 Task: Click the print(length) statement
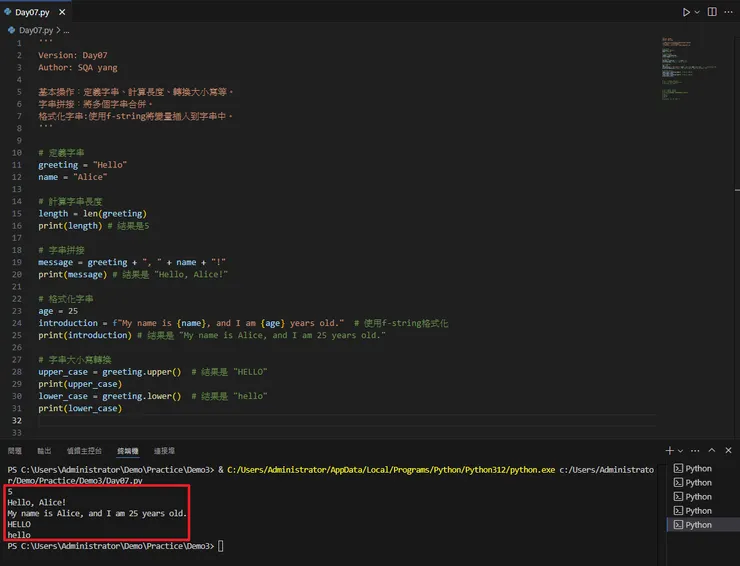pos(70,226)
